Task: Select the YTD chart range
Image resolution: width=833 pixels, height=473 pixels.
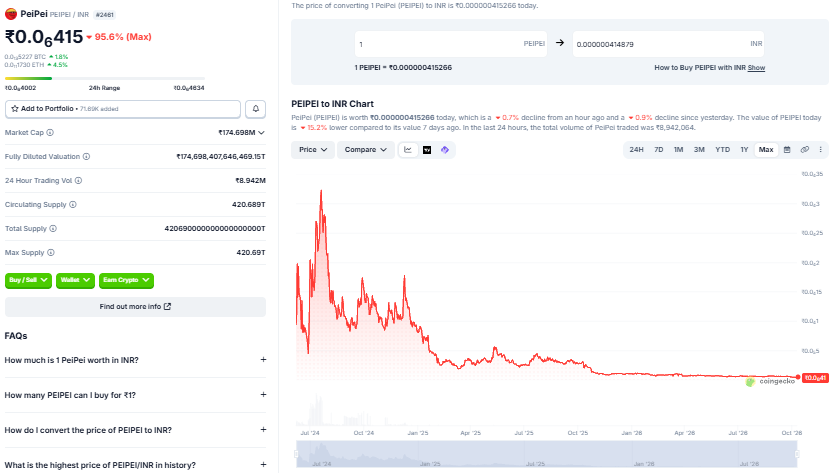Action: pyautogui.click(x=722, y=150)
